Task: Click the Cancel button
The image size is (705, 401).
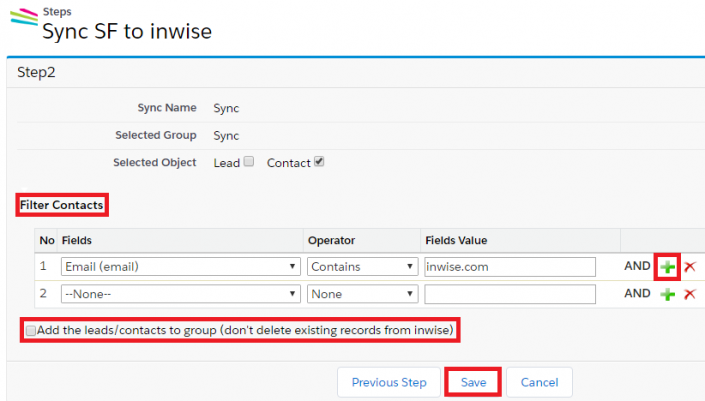Action: point(539,382)
